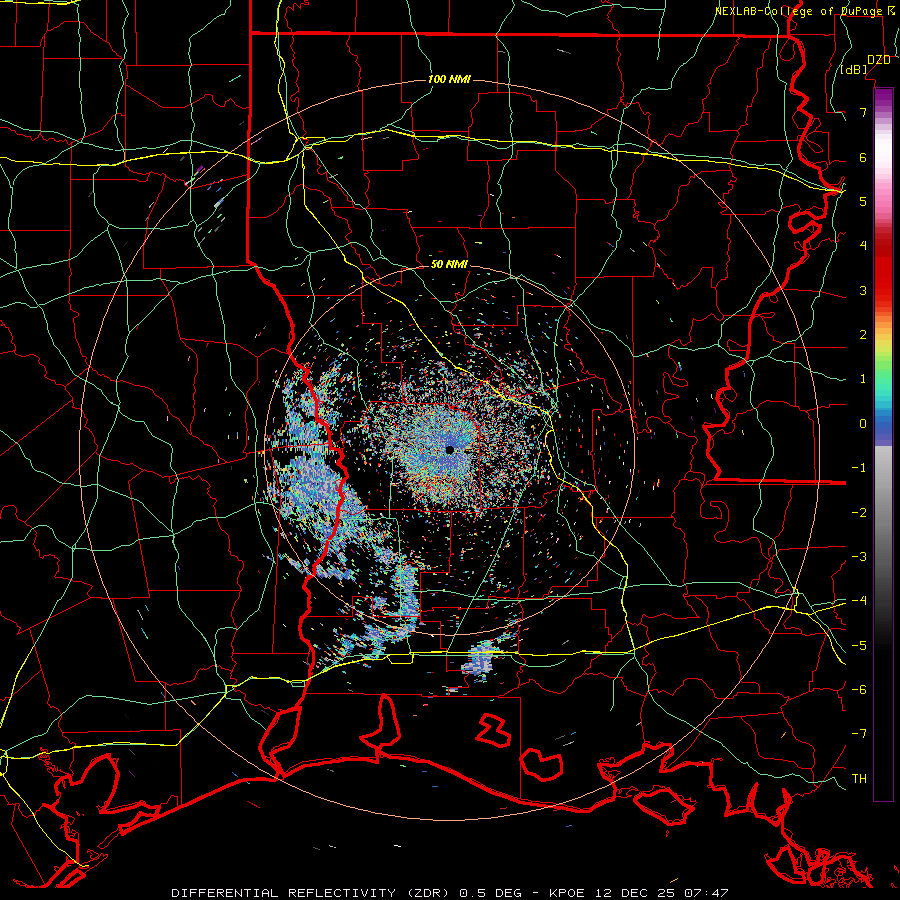Click the "6" value on the color scale
Image resolution: width=900 pixels, height=900 pixels.
863,157
